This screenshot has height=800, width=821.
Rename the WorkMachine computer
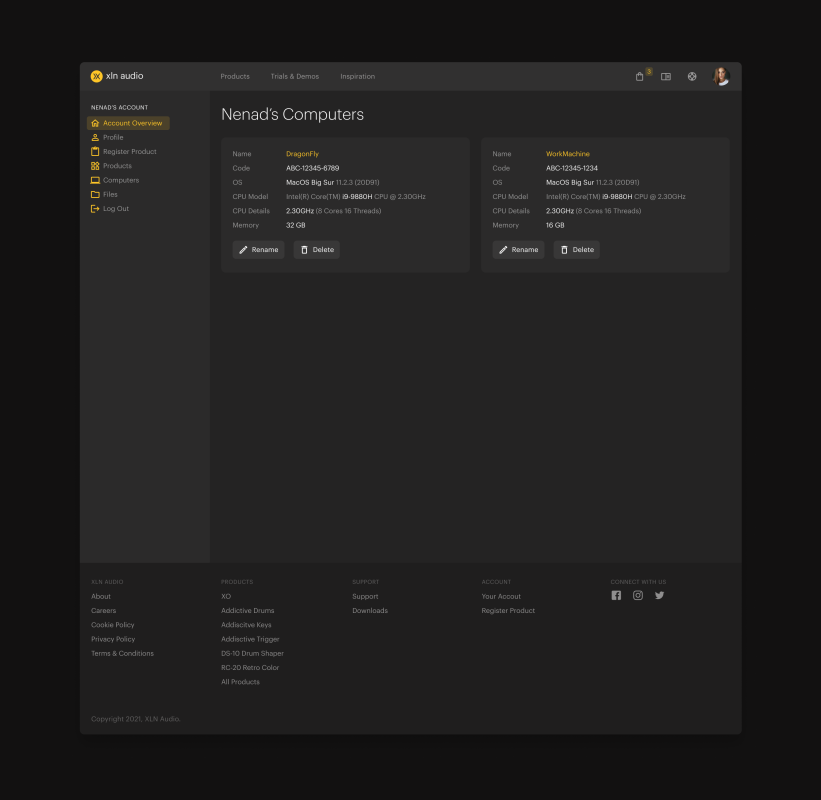[518, 250]
